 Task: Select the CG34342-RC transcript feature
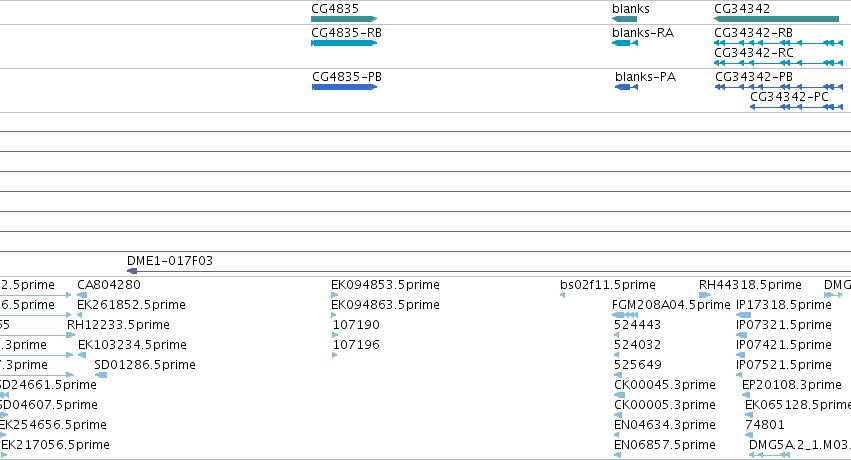(x=779, y=63)
